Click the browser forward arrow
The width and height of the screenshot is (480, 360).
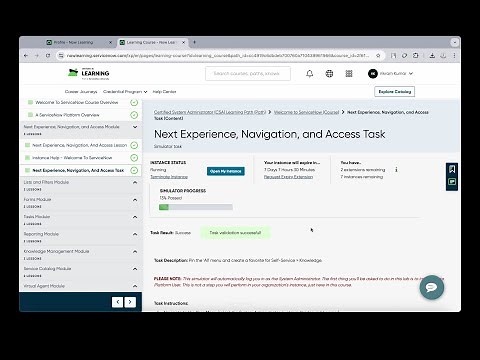point(37,56)
